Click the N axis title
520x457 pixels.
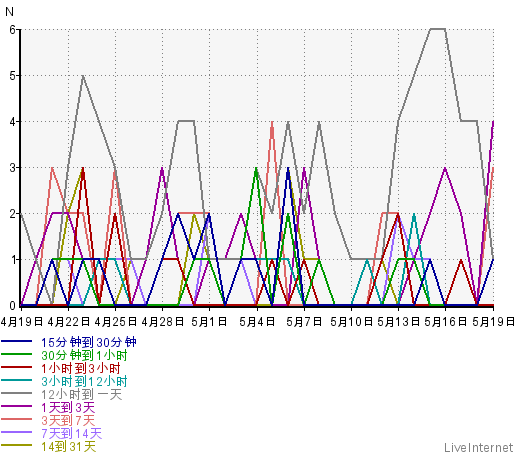pyautogui.click(x=9, y=12)
